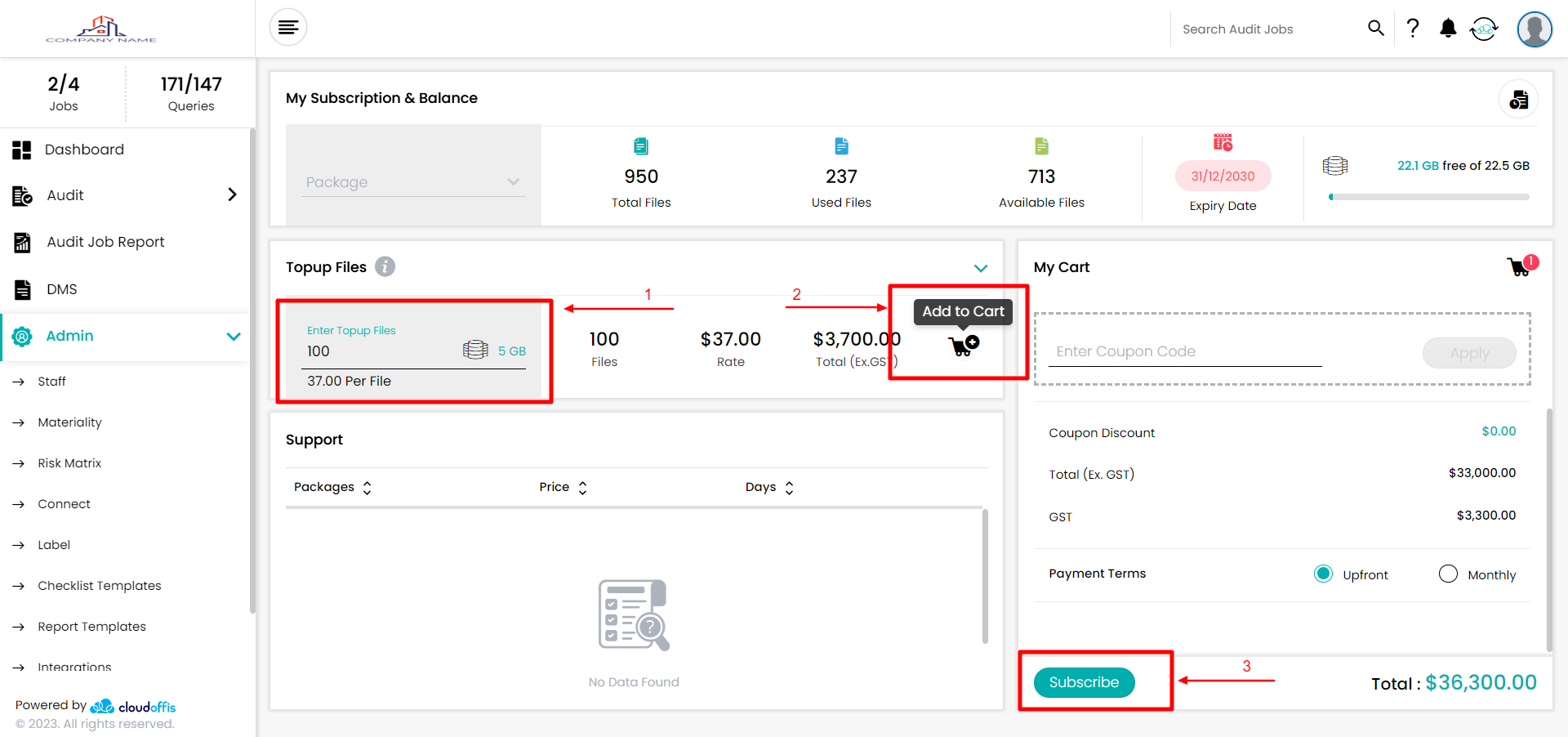
Task: Click the Coupon Discount $0.00 value
Action: tap(1499, 431)
